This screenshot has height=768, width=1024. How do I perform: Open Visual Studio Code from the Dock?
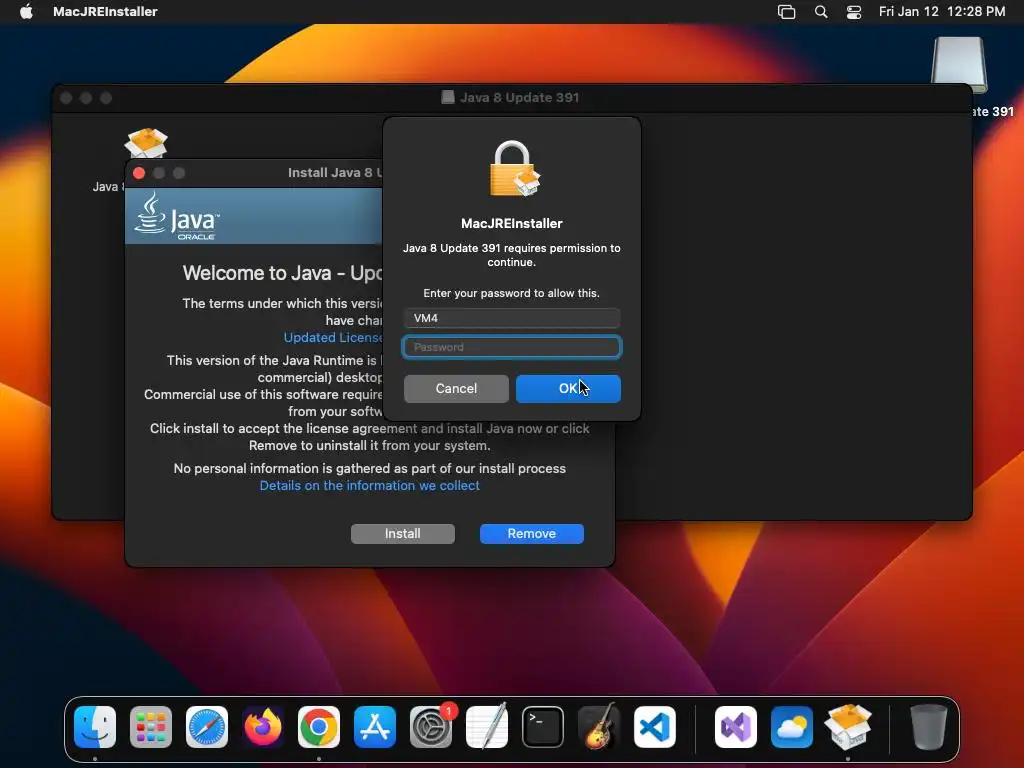[654, 727]
